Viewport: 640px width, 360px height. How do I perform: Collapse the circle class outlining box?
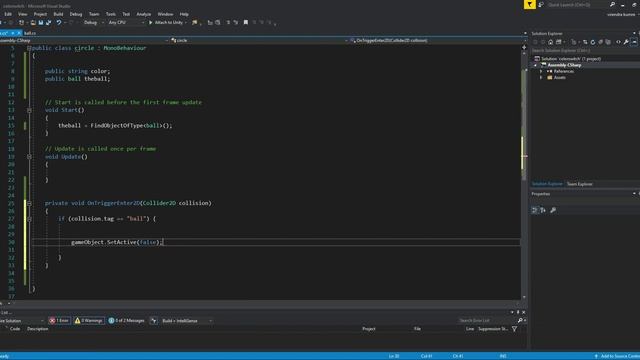[29, 48]
